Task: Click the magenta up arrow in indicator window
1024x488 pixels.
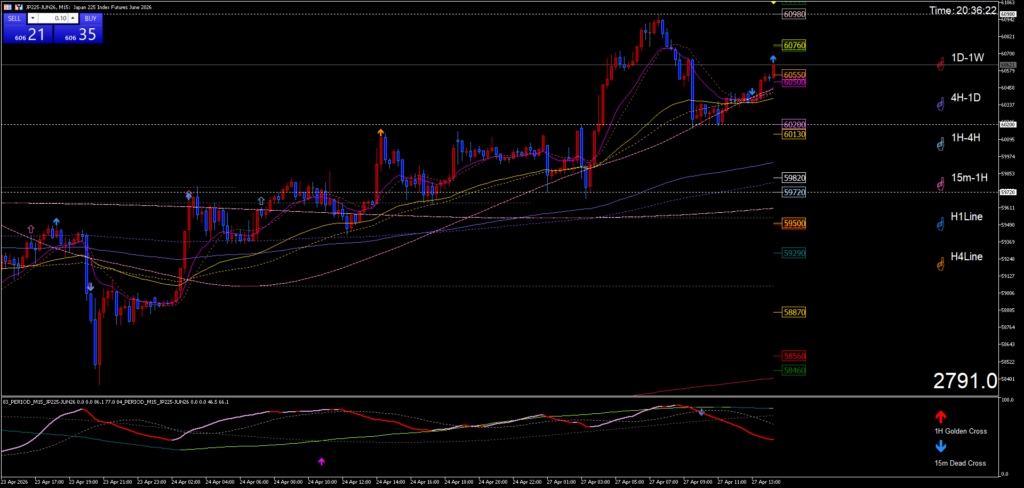Action: tap(321, 461)
